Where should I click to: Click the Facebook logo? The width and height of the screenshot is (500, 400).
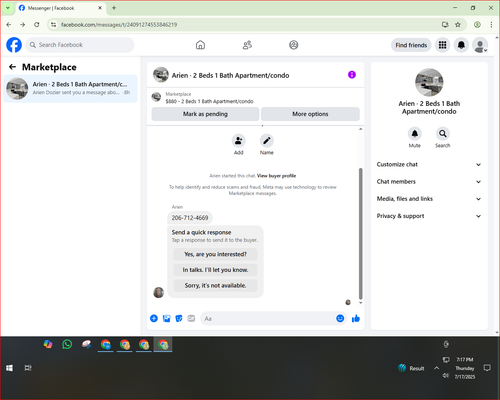click(x=14, y=45)
